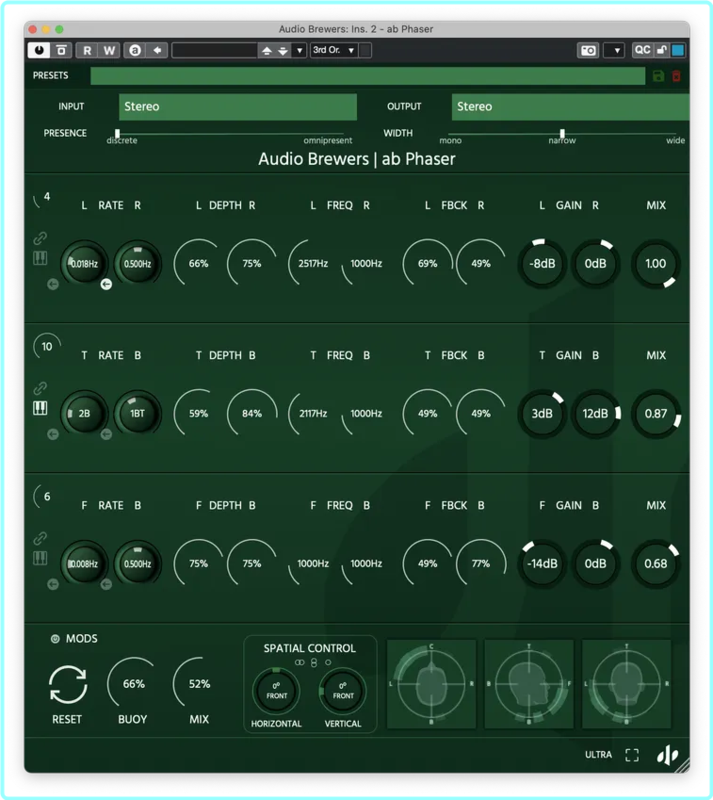
Task: Click the arrow icon below 1BT knob
Action: pyautogui.click(x=106, y=434)
